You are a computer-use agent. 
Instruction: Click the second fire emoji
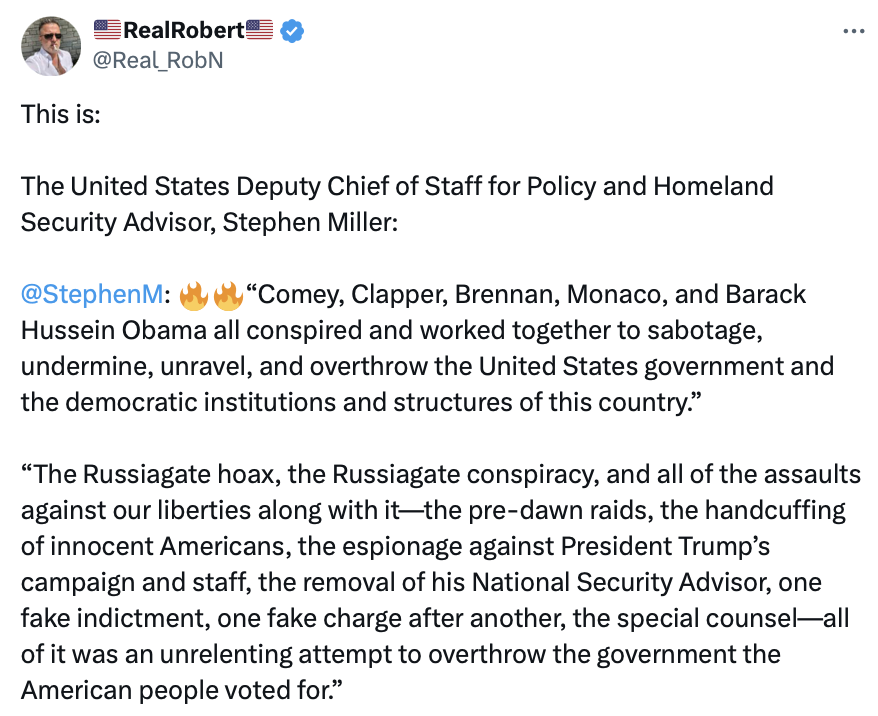[x=229, y=296]
